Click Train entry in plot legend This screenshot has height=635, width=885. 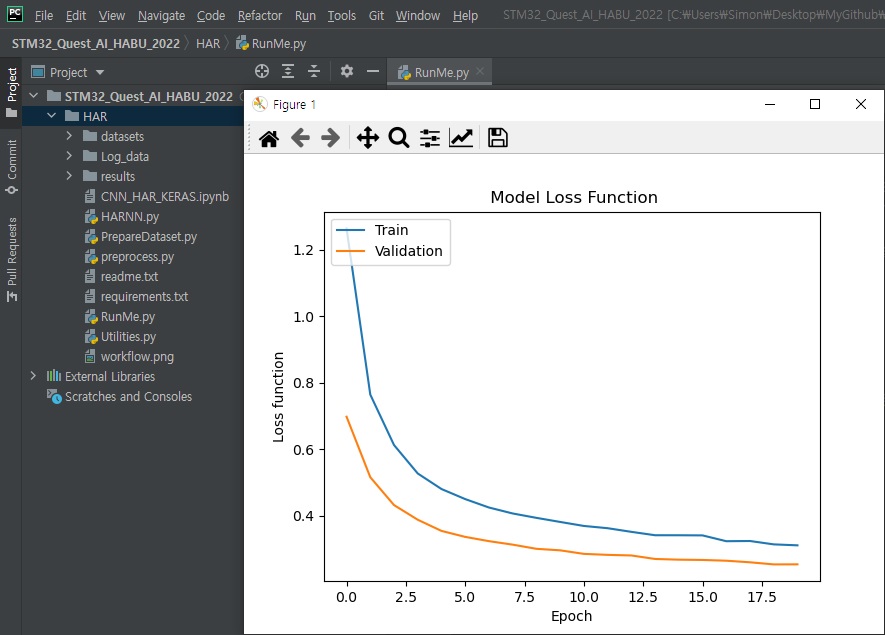pyautogui.click(x=391, y=230)
